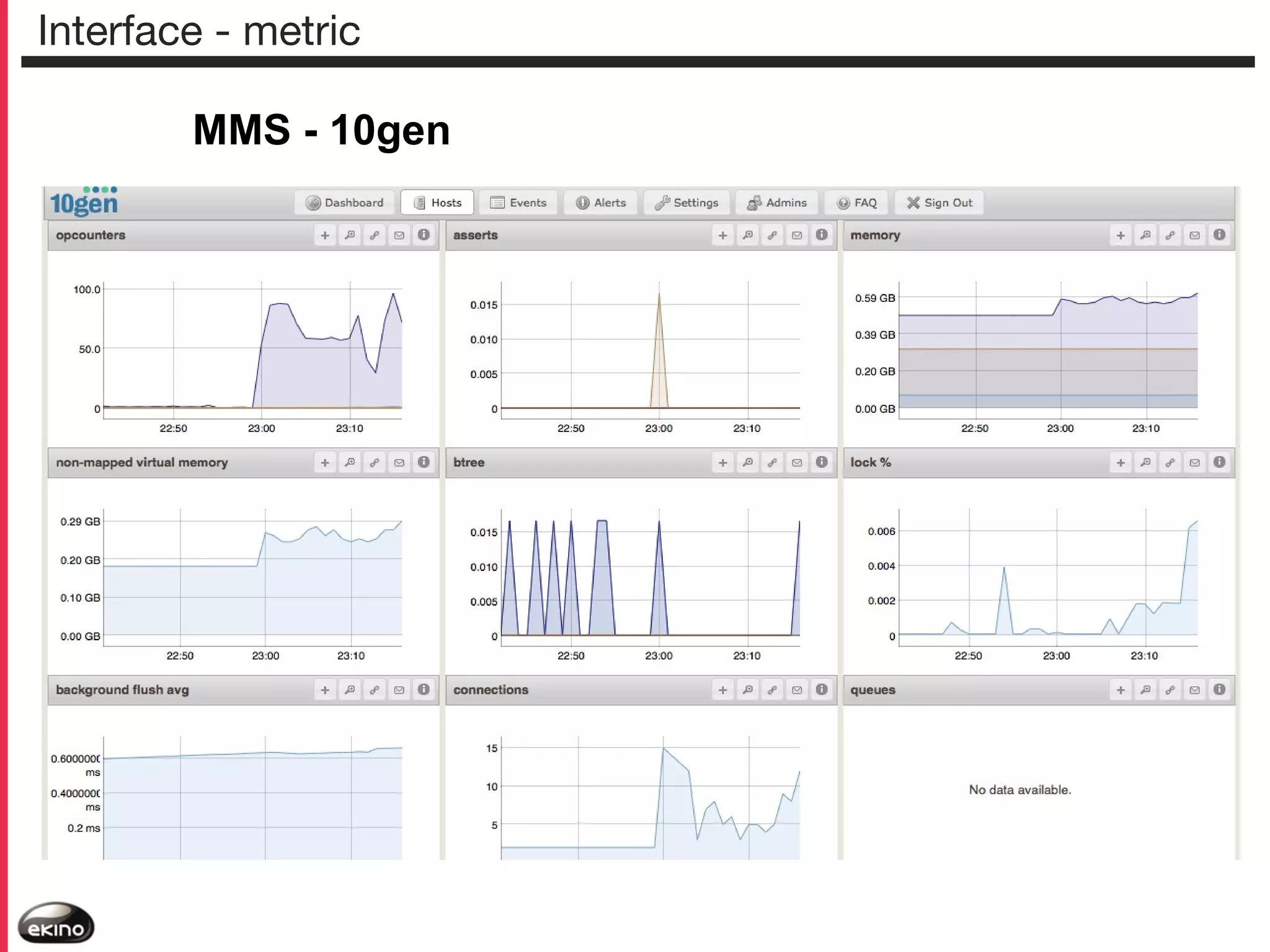Zoom the memory chart with magnifier icon
This screenshot has width=1270, height=952.
point(1145,236)
